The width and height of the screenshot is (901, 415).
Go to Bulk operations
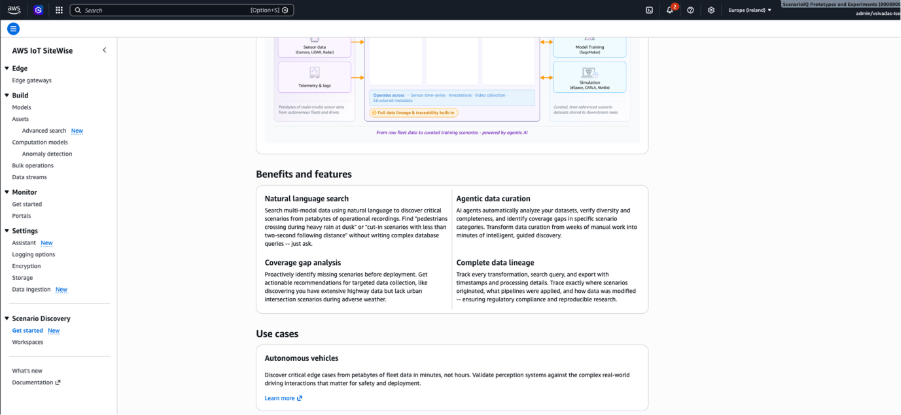(x=33, y=166)
